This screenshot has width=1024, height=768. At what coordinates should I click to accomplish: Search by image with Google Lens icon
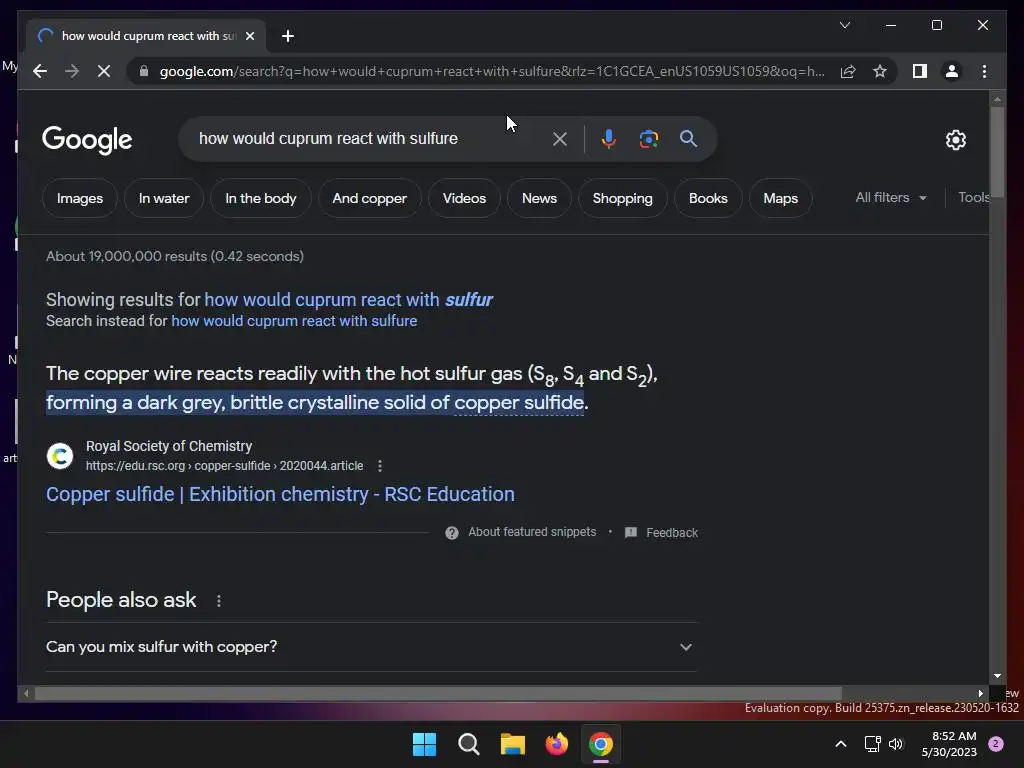pyautogui.click(x=648, y=138)
